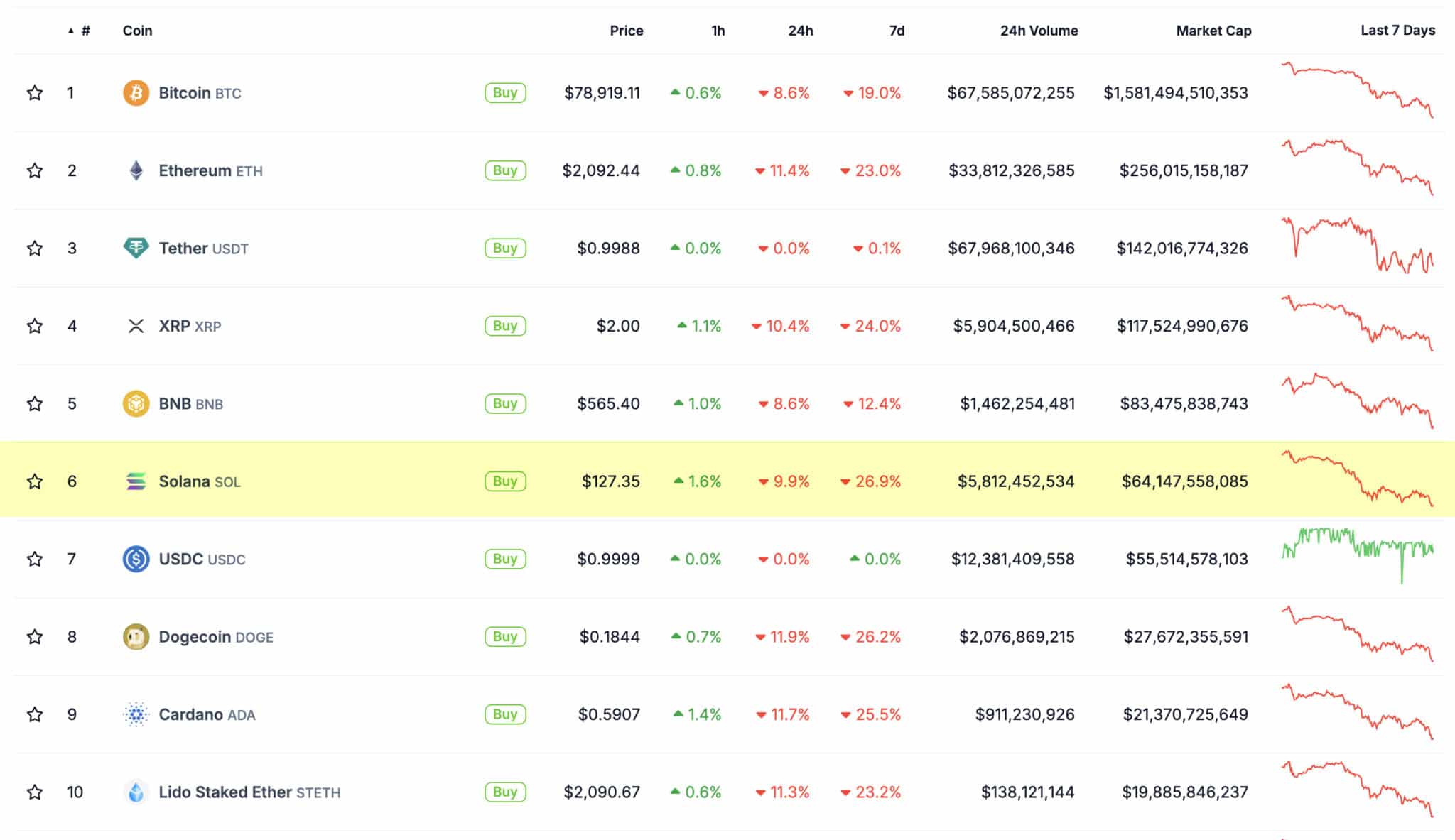Toggle the star for XRP
1455x840 pixels.
pos(35,326)
